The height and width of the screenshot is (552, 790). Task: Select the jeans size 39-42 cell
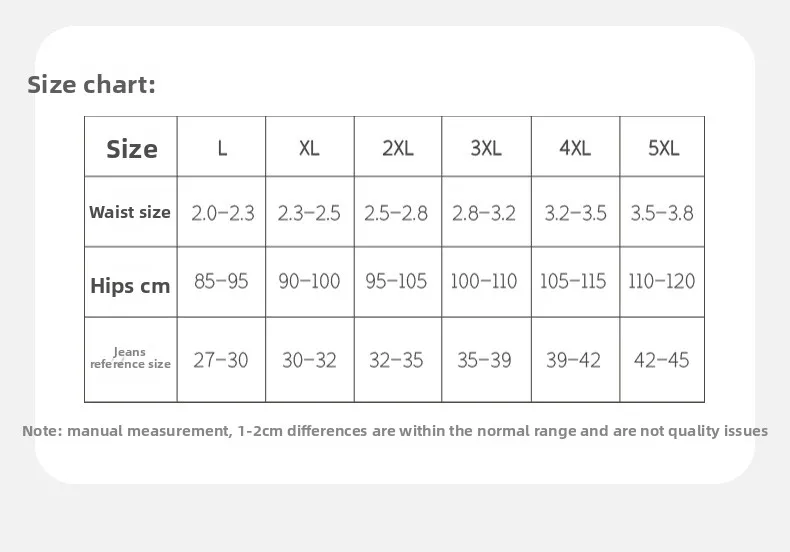574,360
